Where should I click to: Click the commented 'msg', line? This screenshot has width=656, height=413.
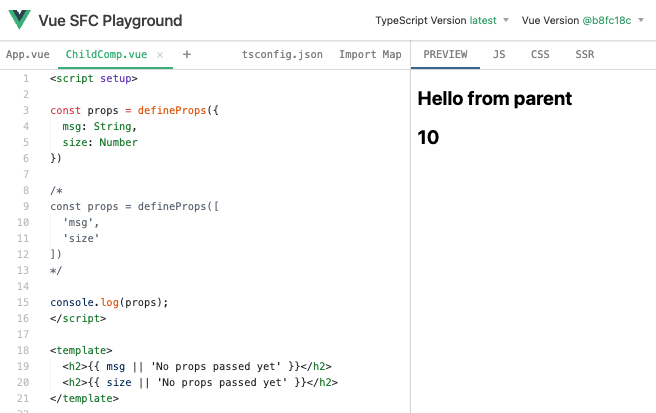click(x=81, y=223)
